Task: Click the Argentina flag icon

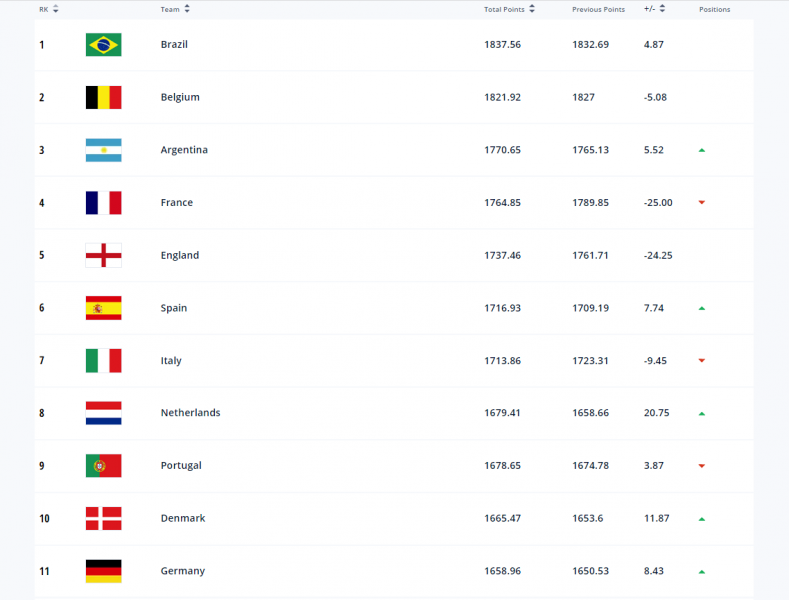Action: click(103, 150)
